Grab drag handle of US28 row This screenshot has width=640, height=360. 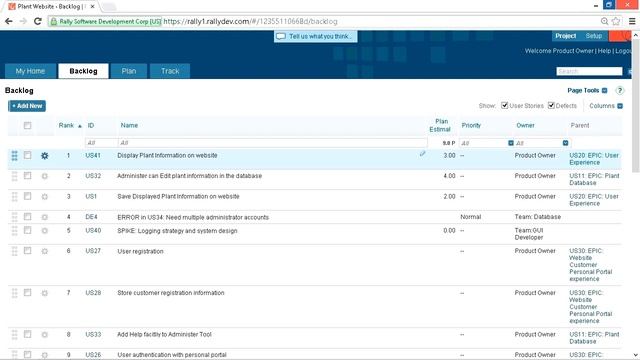point(14,293)
